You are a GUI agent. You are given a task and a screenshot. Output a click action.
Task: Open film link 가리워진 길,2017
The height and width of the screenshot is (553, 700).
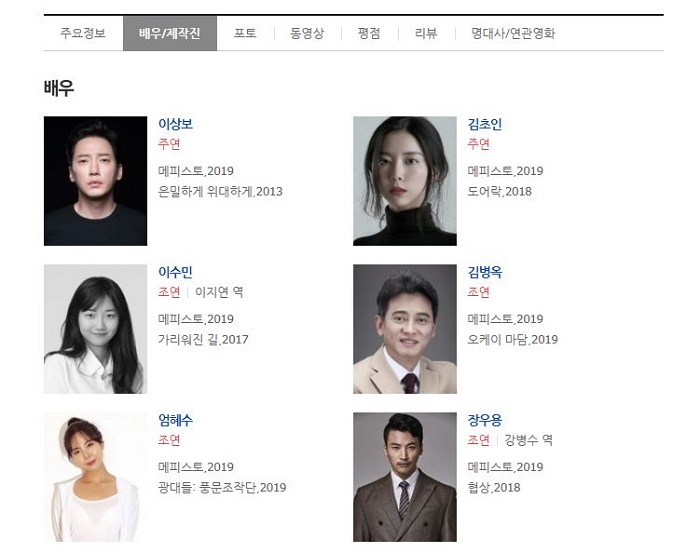[x=203, y=340]
